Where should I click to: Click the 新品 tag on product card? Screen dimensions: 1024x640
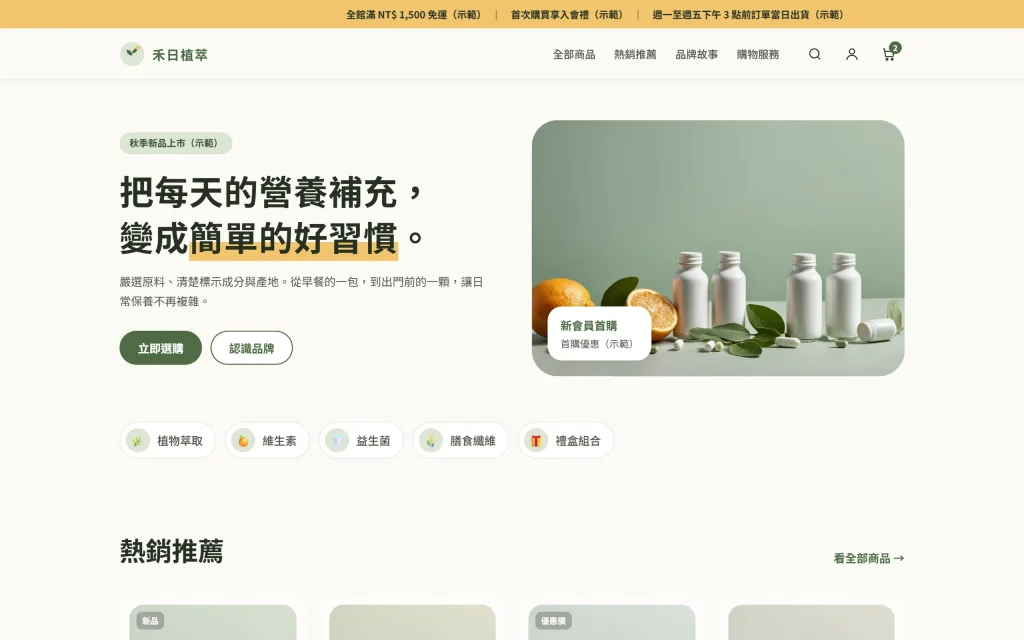(150, 621)
